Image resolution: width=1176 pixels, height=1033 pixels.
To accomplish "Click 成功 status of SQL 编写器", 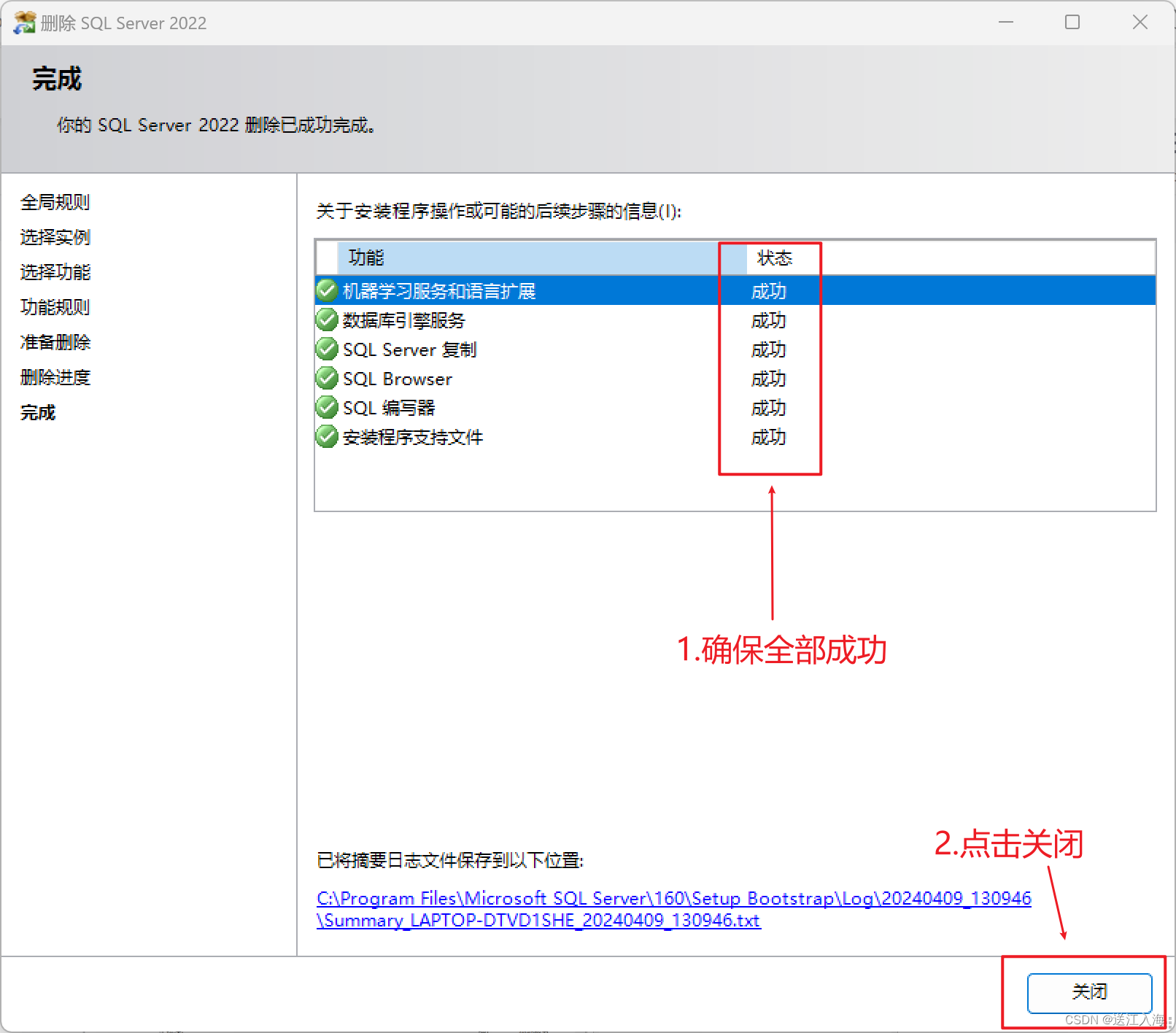I will (769, 408).
